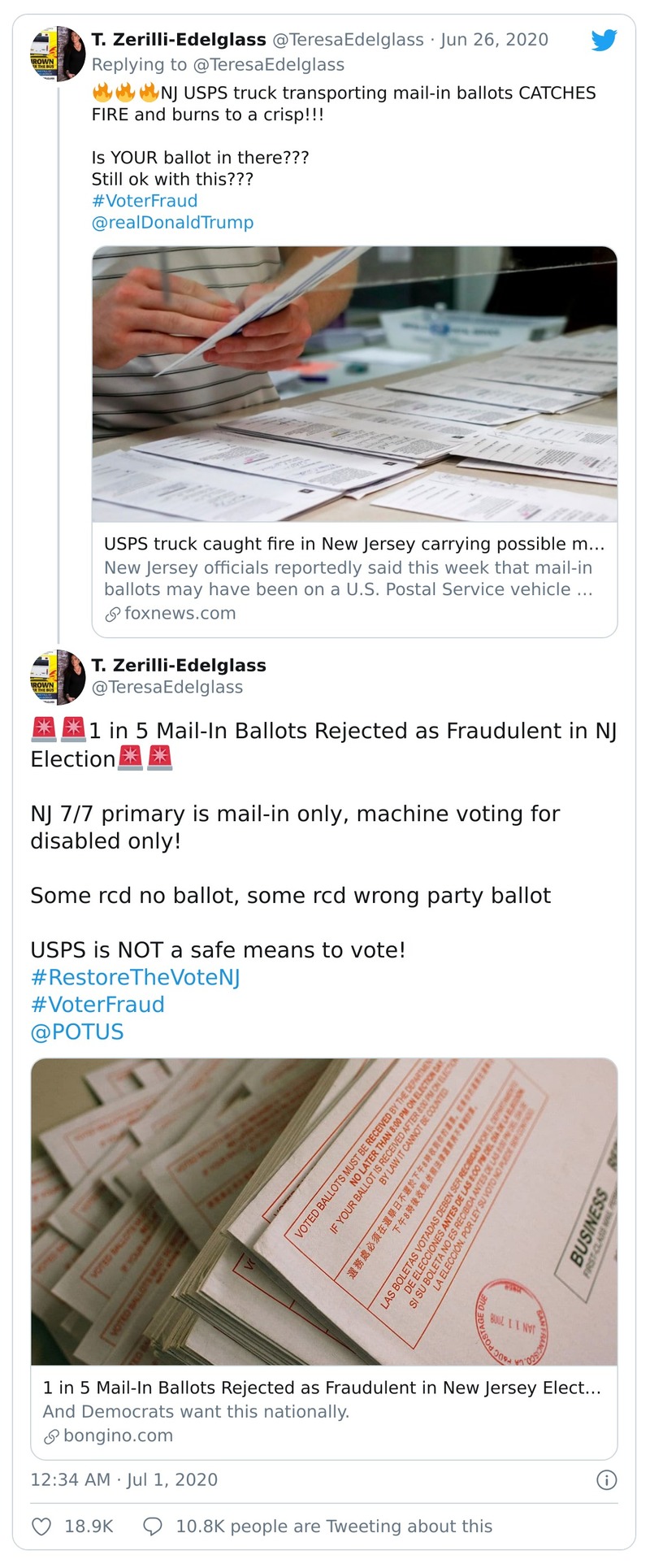Click link icon beside foxnews.com
650x1568 pixels.
112,614
